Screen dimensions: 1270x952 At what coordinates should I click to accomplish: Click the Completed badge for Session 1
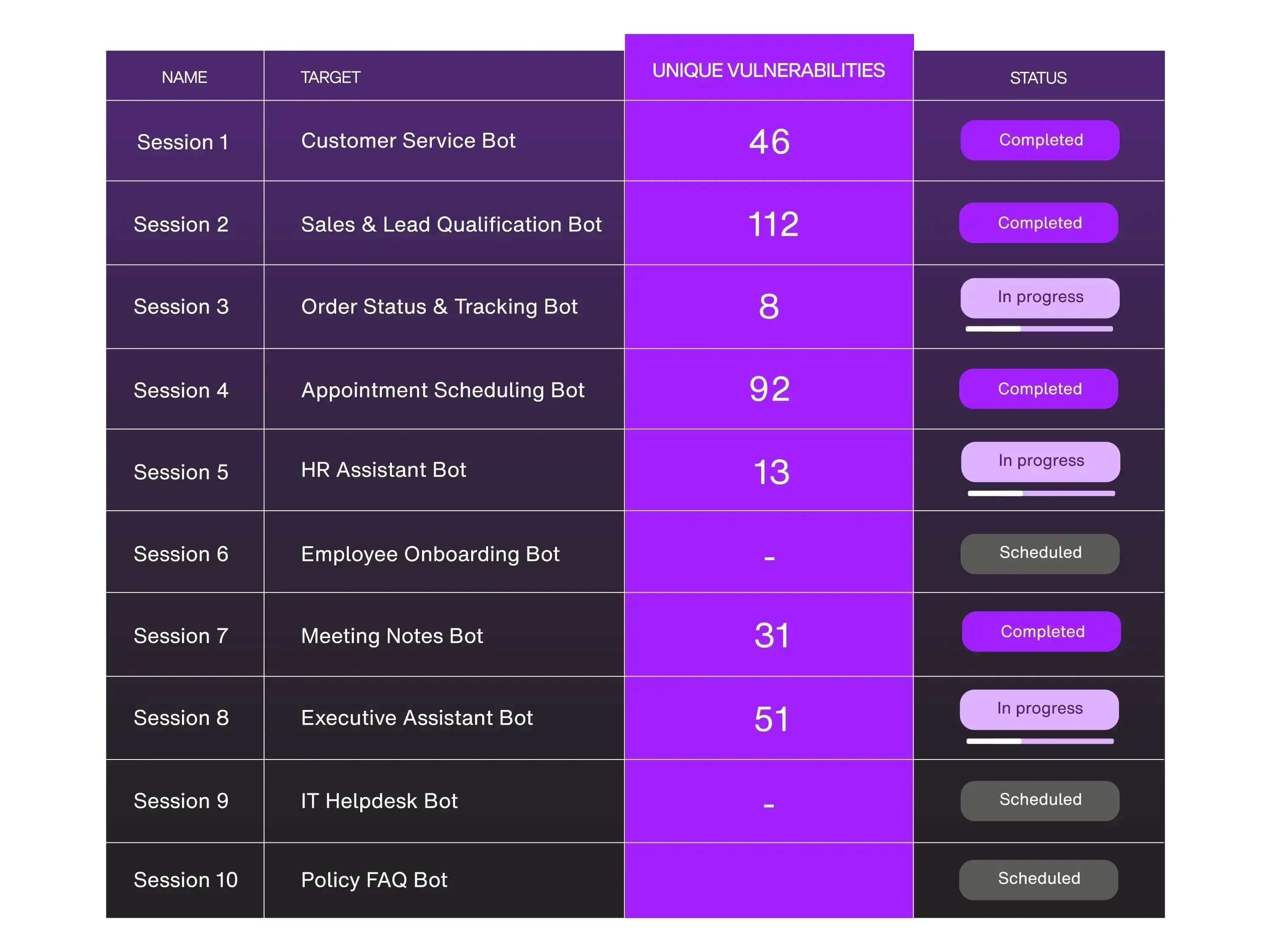1039,140
